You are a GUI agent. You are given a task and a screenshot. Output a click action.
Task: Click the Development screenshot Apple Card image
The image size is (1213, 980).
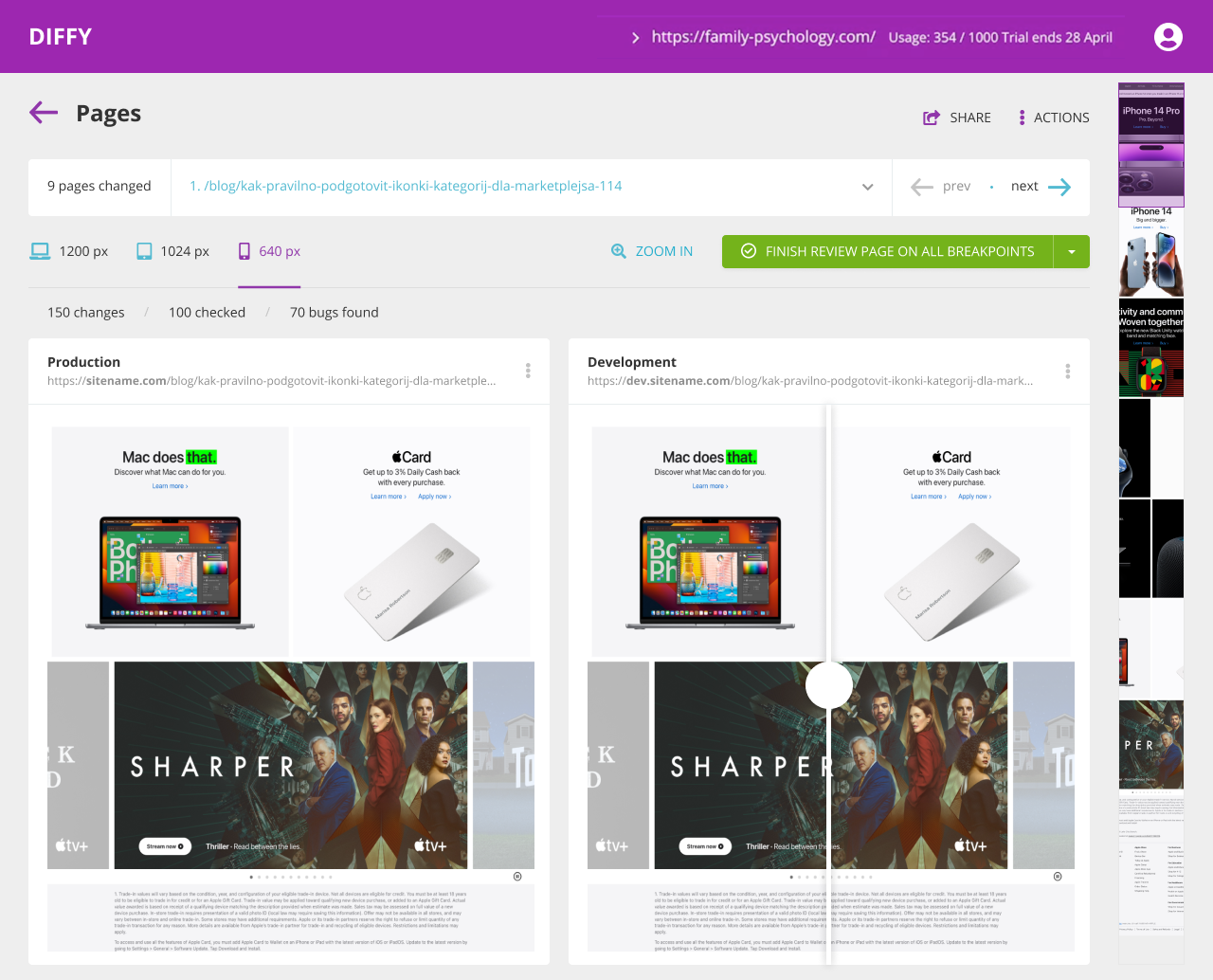click(x=951, y=541)
